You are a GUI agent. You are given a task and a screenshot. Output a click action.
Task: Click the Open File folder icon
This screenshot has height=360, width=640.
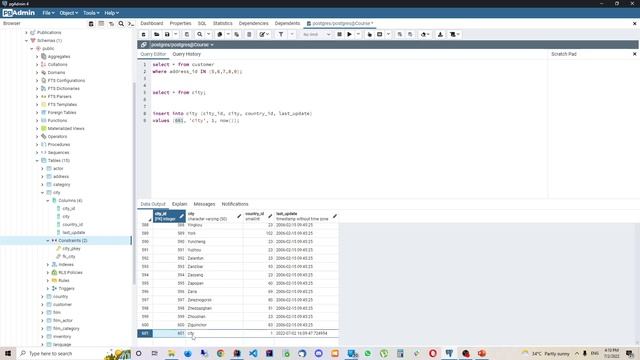[x=156, y=35]
